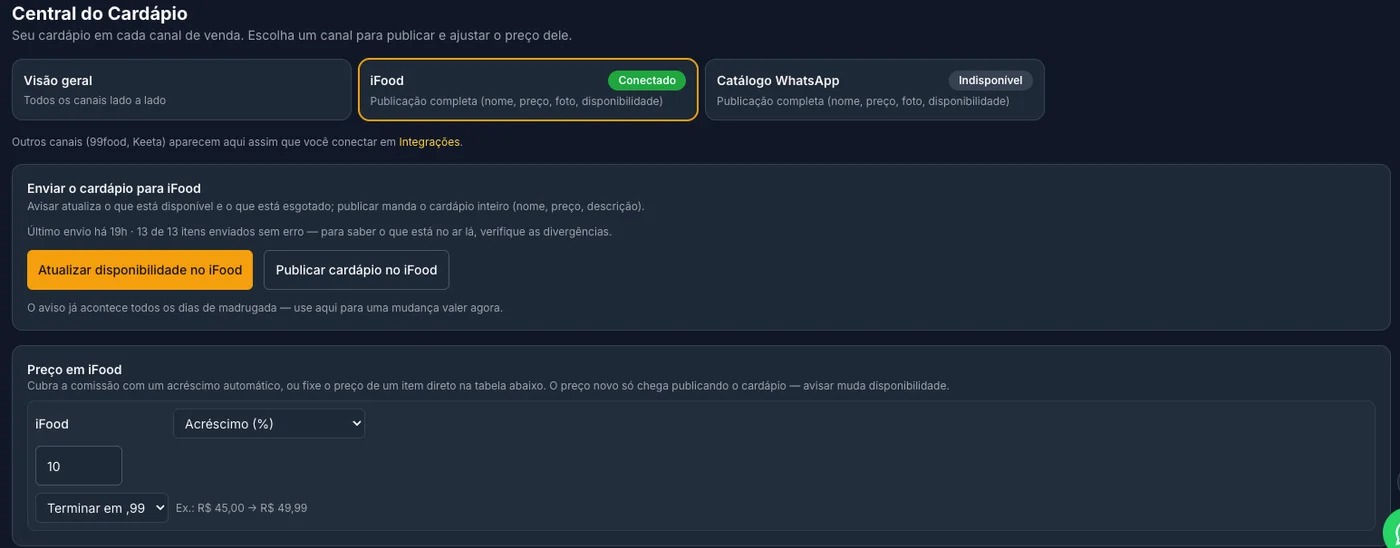Select the iFood channel tab

(528, 90)
